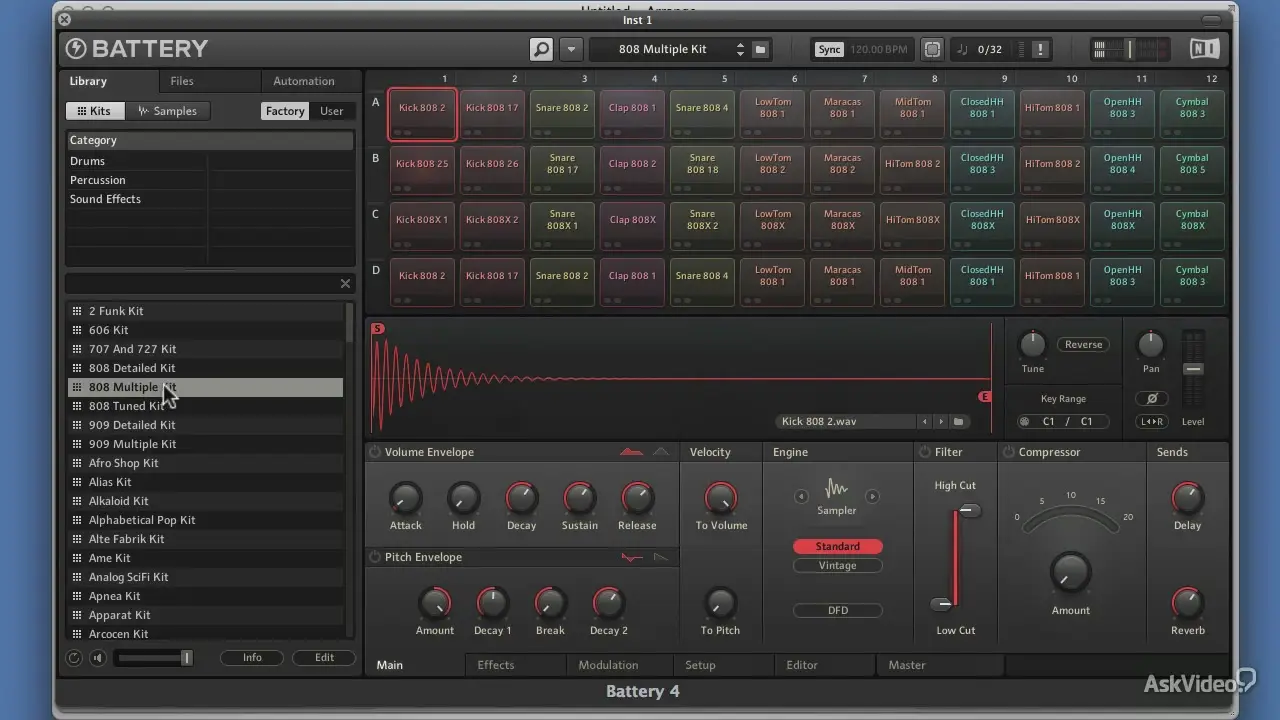Click the NI logo icon
The image size is (1280, 720).
[x=1204, y=49]
